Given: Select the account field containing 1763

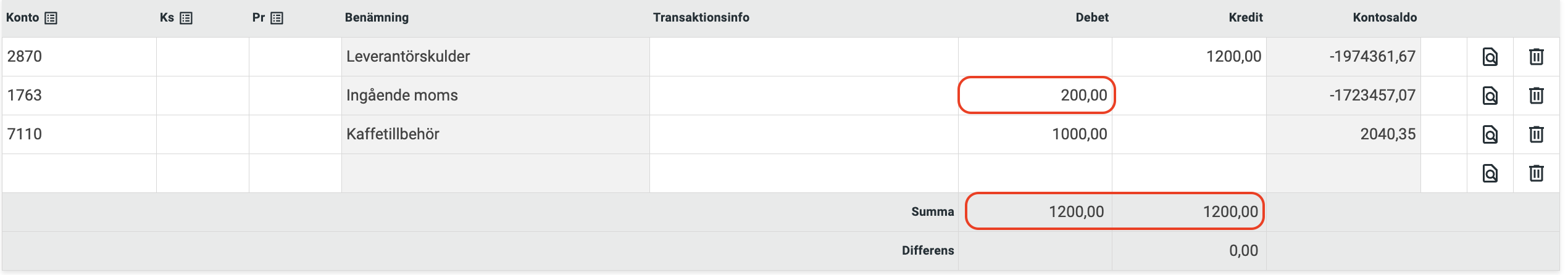Looking at the screenshot, I should coord(79,96).
